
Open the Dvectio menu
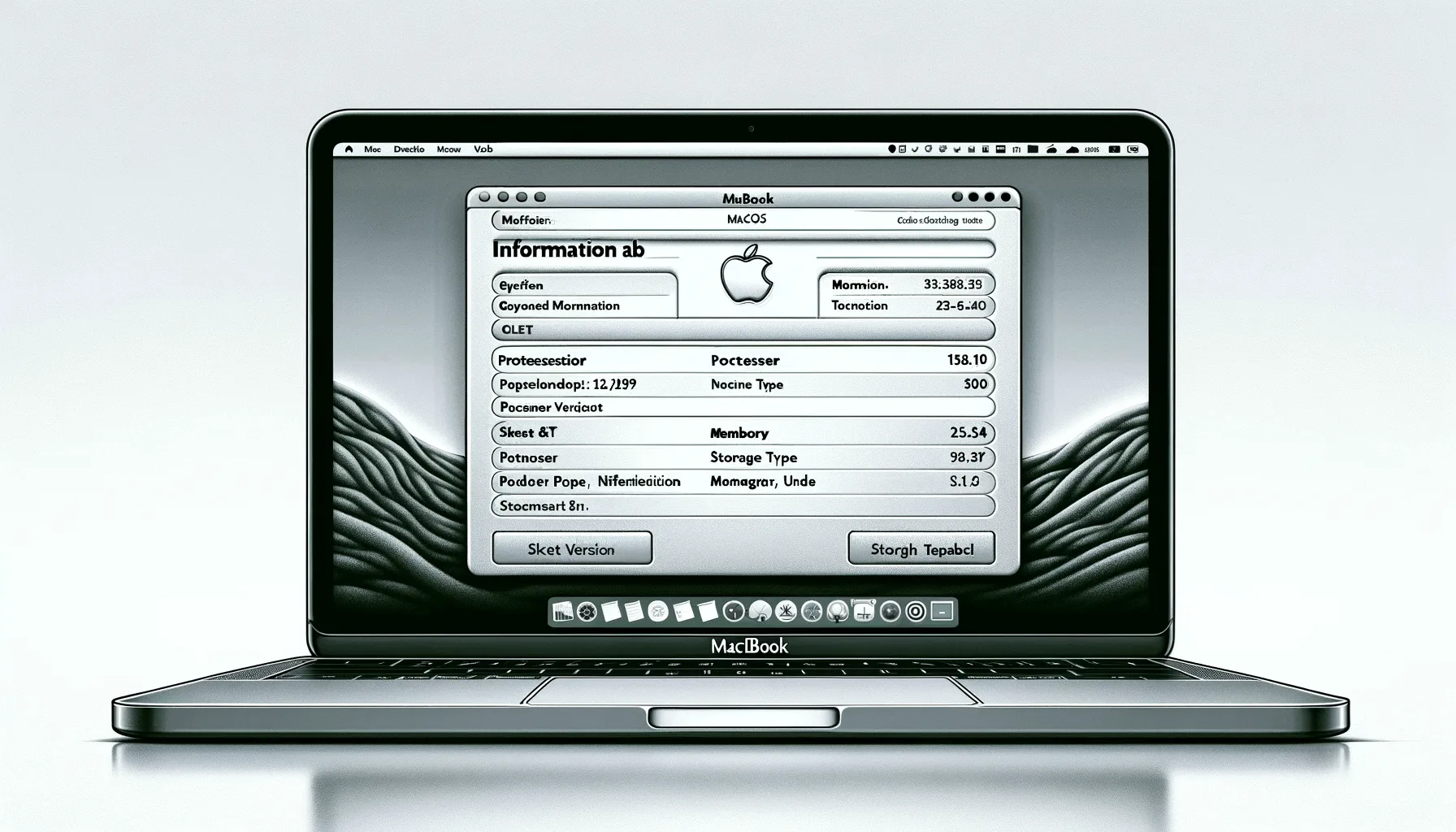coord(409,149)
